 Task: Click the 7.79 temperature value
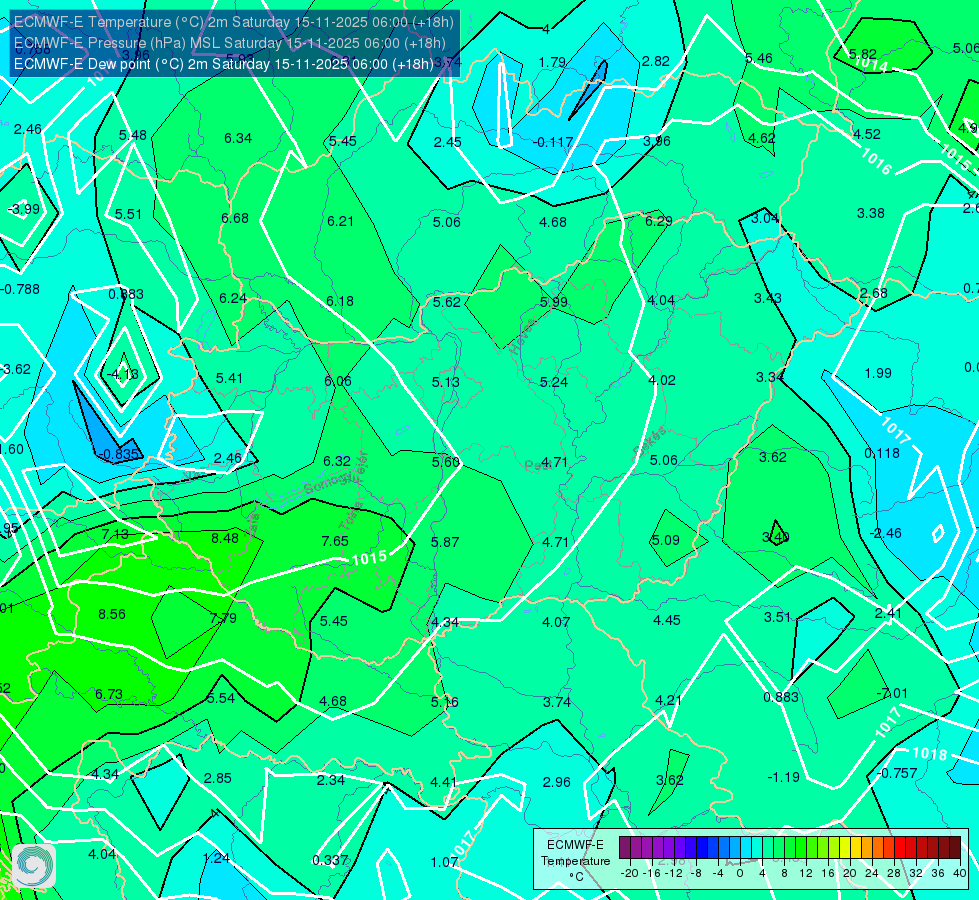point(223,618)
